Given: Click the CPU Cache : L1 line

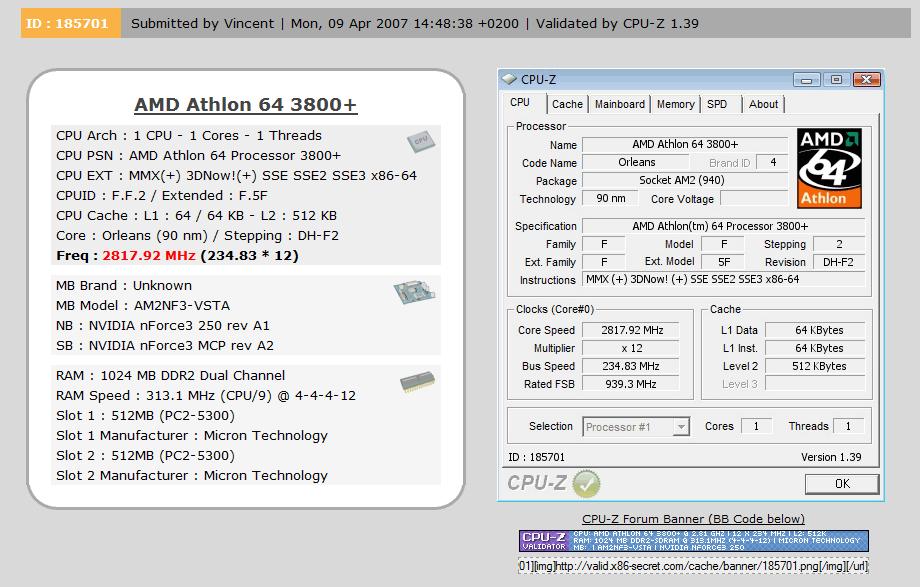Looking at the screenshot, I should click(x=197, y=215).
